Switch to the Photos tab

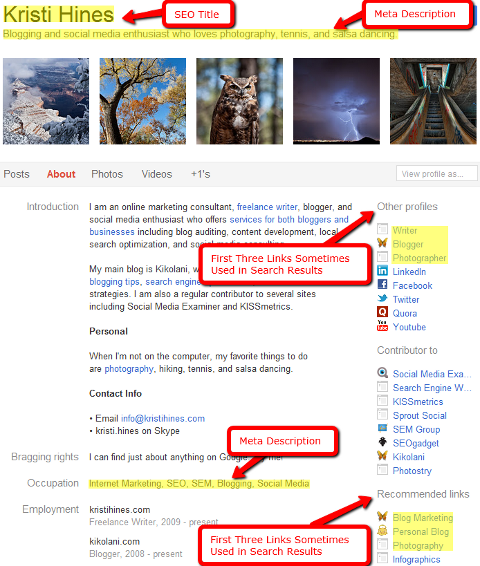(107, 174)
